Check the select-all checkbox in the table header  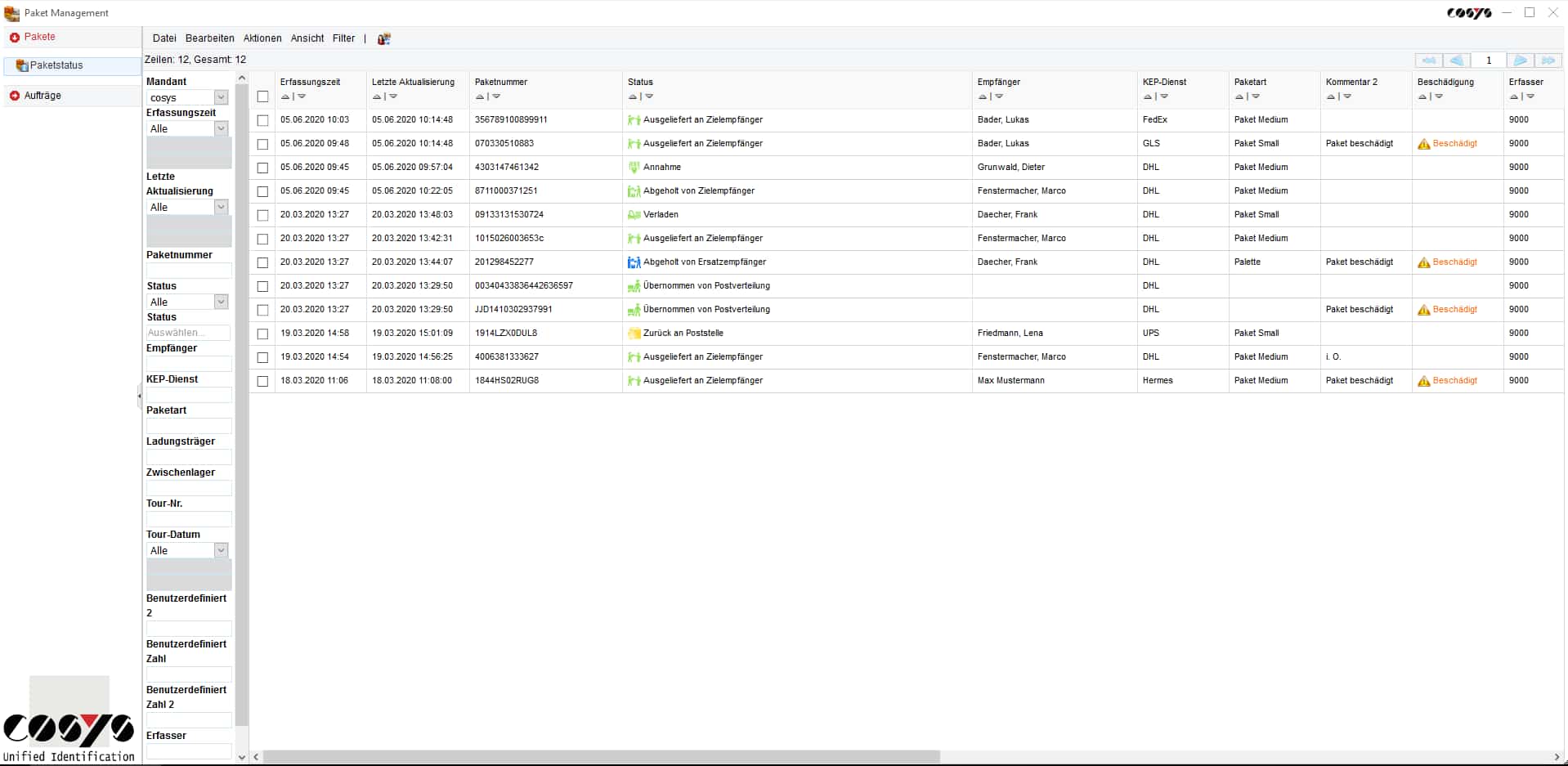pyautogui.click(x=262, y=96)
